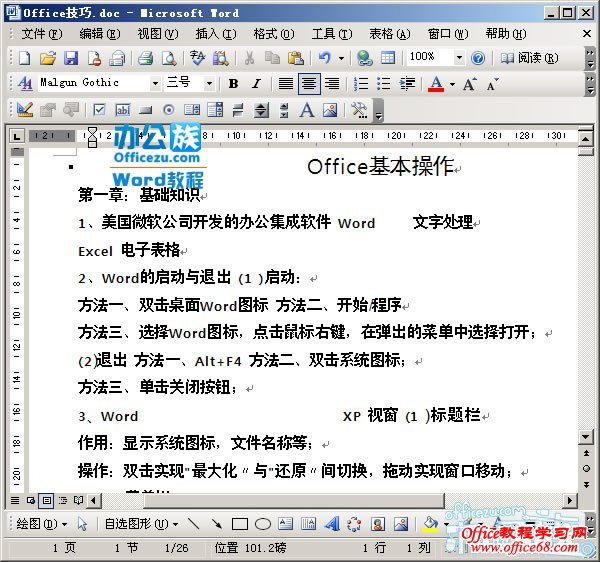The image size is (600, 562).
Task: Insert a text box control (abl icon)
Action: click(x=123, y=110)
